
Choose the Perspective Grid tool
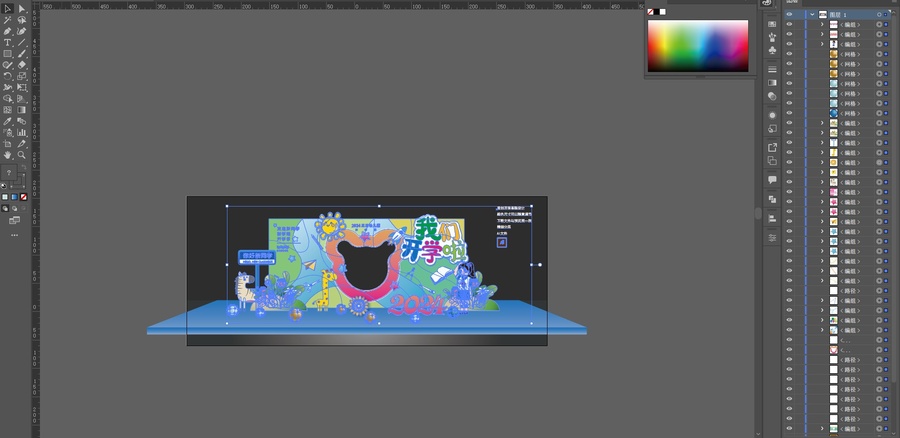(x=22, y=99)
